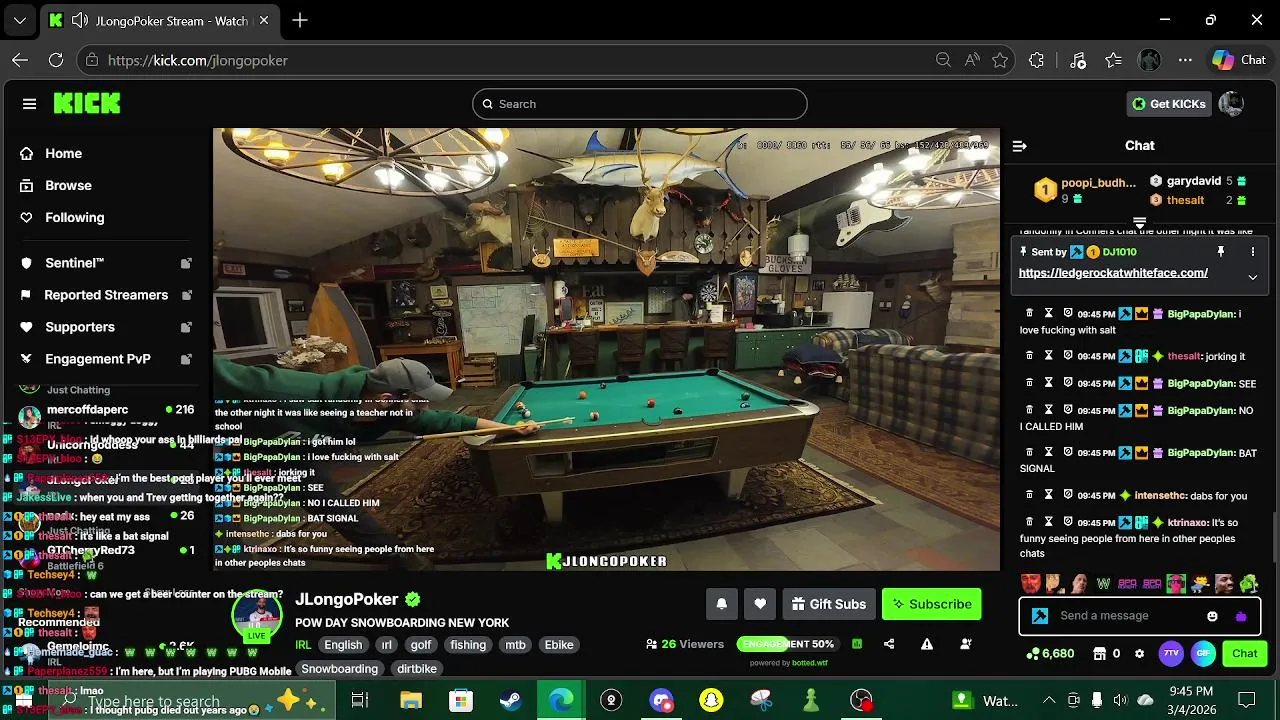Click the moderator user-tools icon

(965, 644)
